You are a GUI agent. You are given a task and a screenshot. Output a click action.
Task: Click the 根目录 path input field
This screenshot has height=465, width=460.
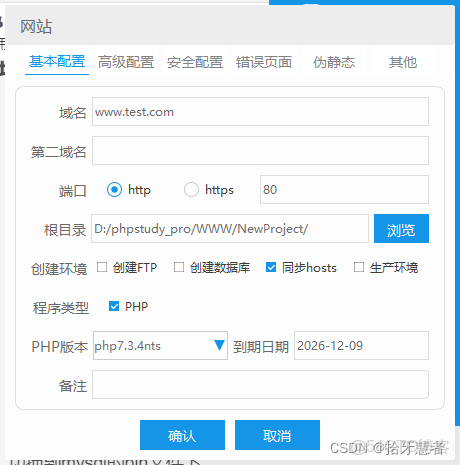pos(230,229)
